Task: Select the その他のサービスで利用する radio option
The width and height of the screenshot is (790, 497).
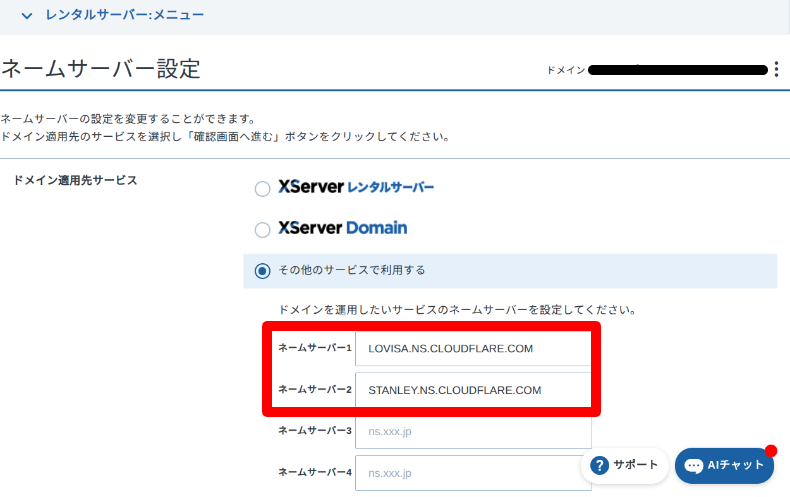Action: [262, 271]
